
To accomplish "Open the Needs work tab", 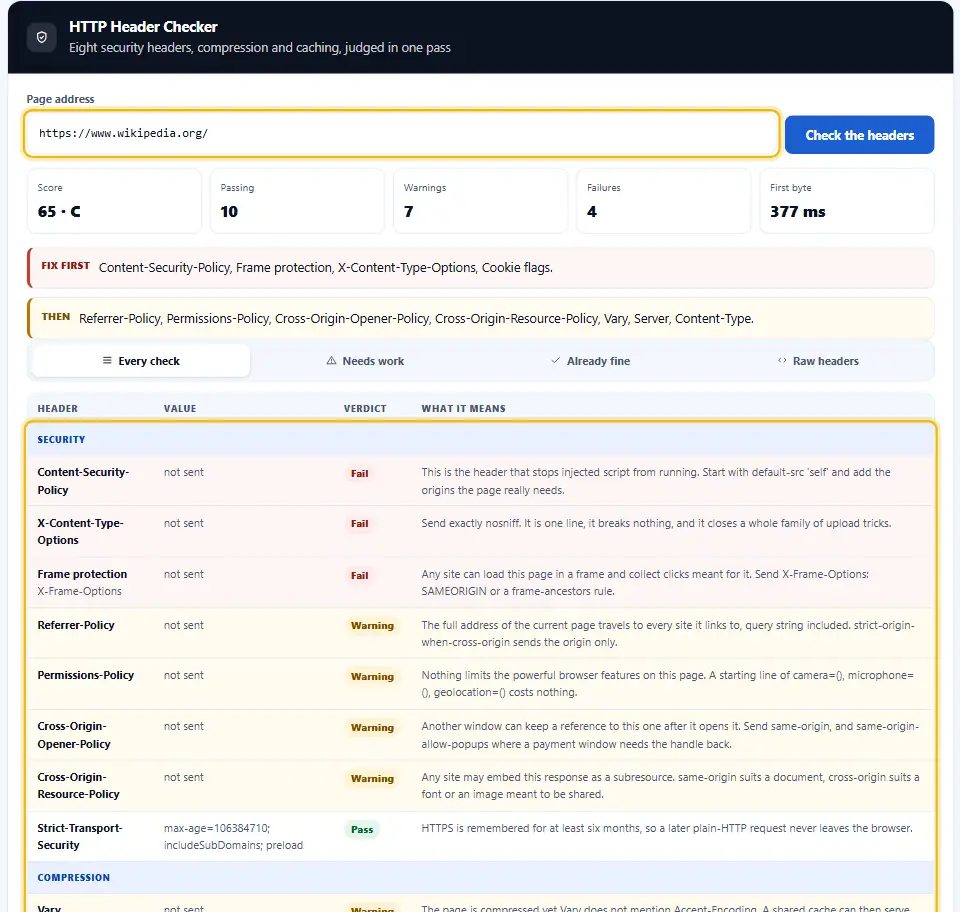I will [x=365, y=361].
